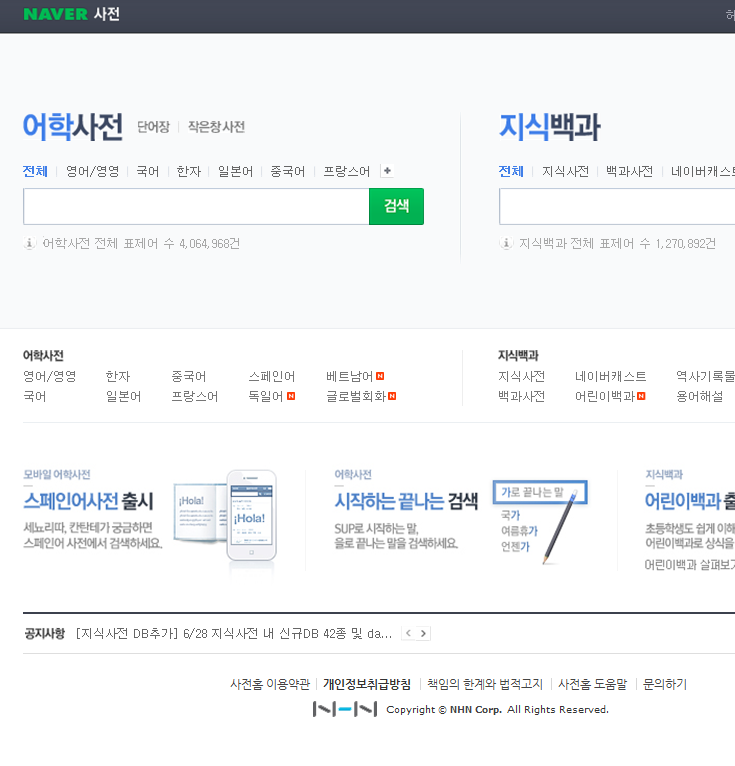Open the 사전 home link beside NAVER
The image size is (735, 766).
106,14
